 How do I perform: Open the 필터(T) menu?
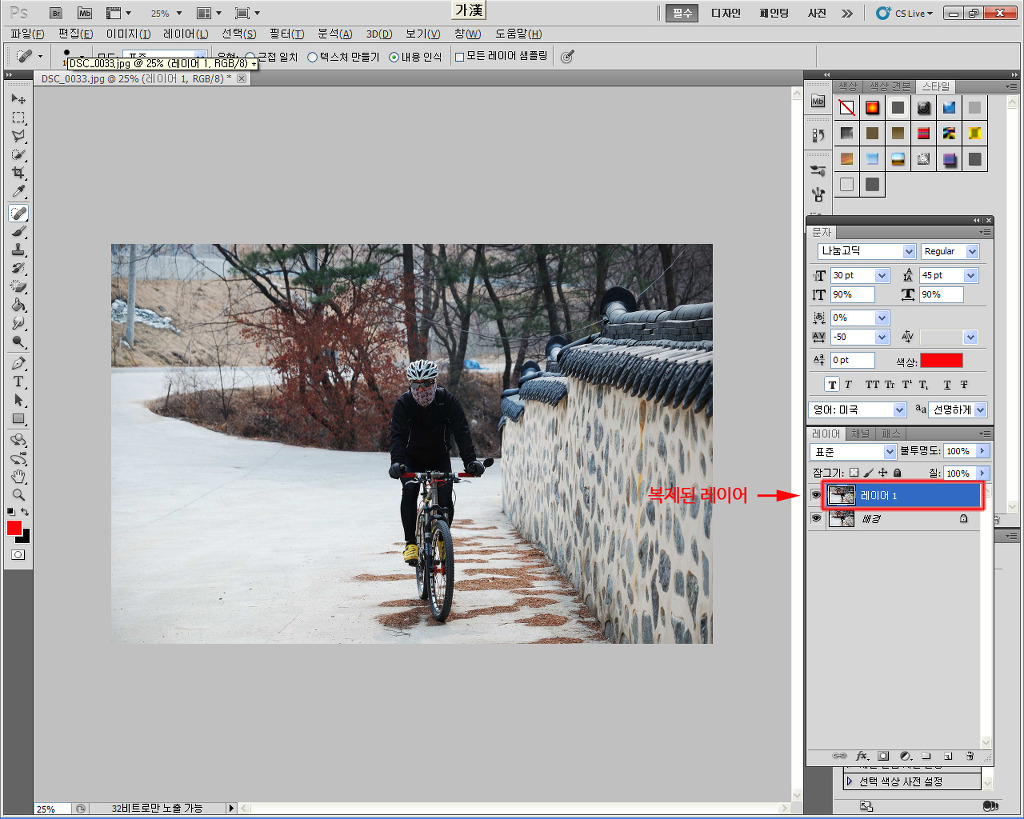tap(286, 34)
